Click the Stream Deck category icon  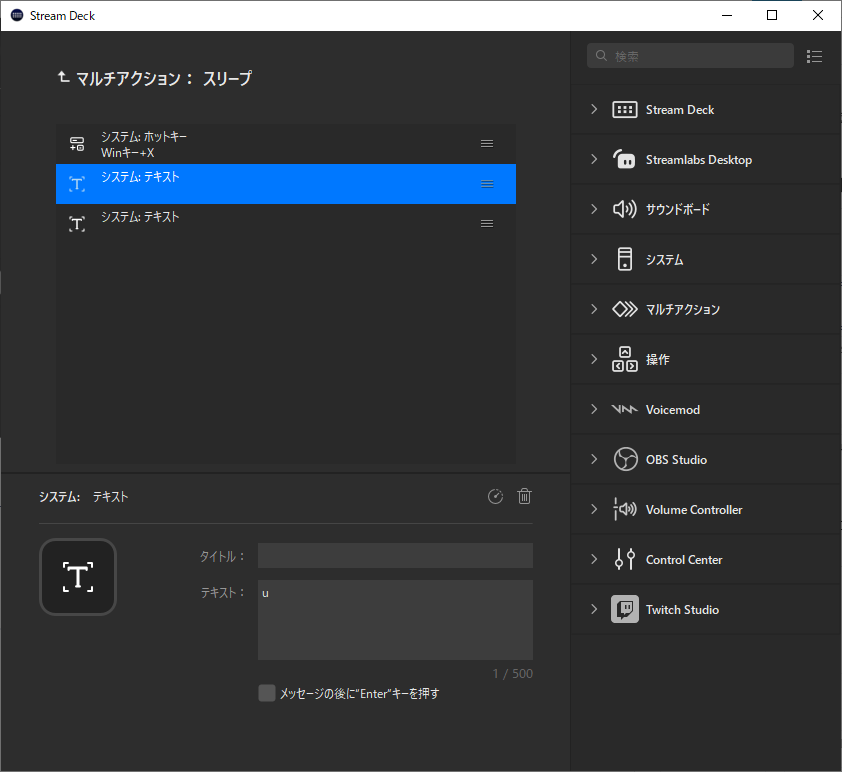pos(625,110)
